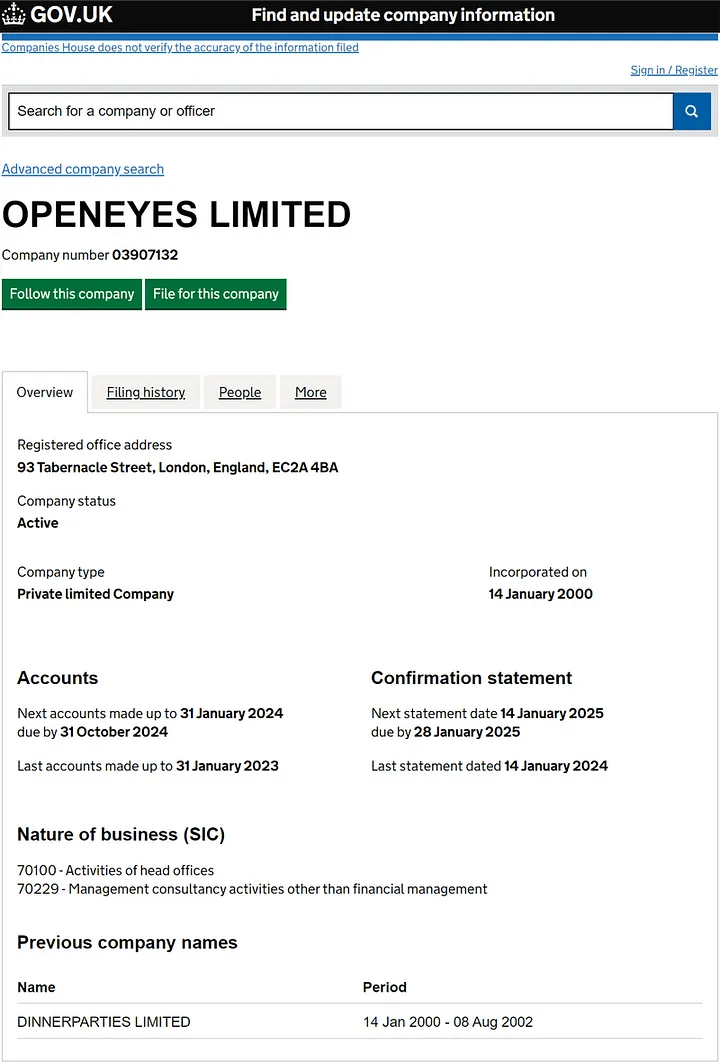Select the Overview tab
This screenshot has width=720, height=1062.
45,392
